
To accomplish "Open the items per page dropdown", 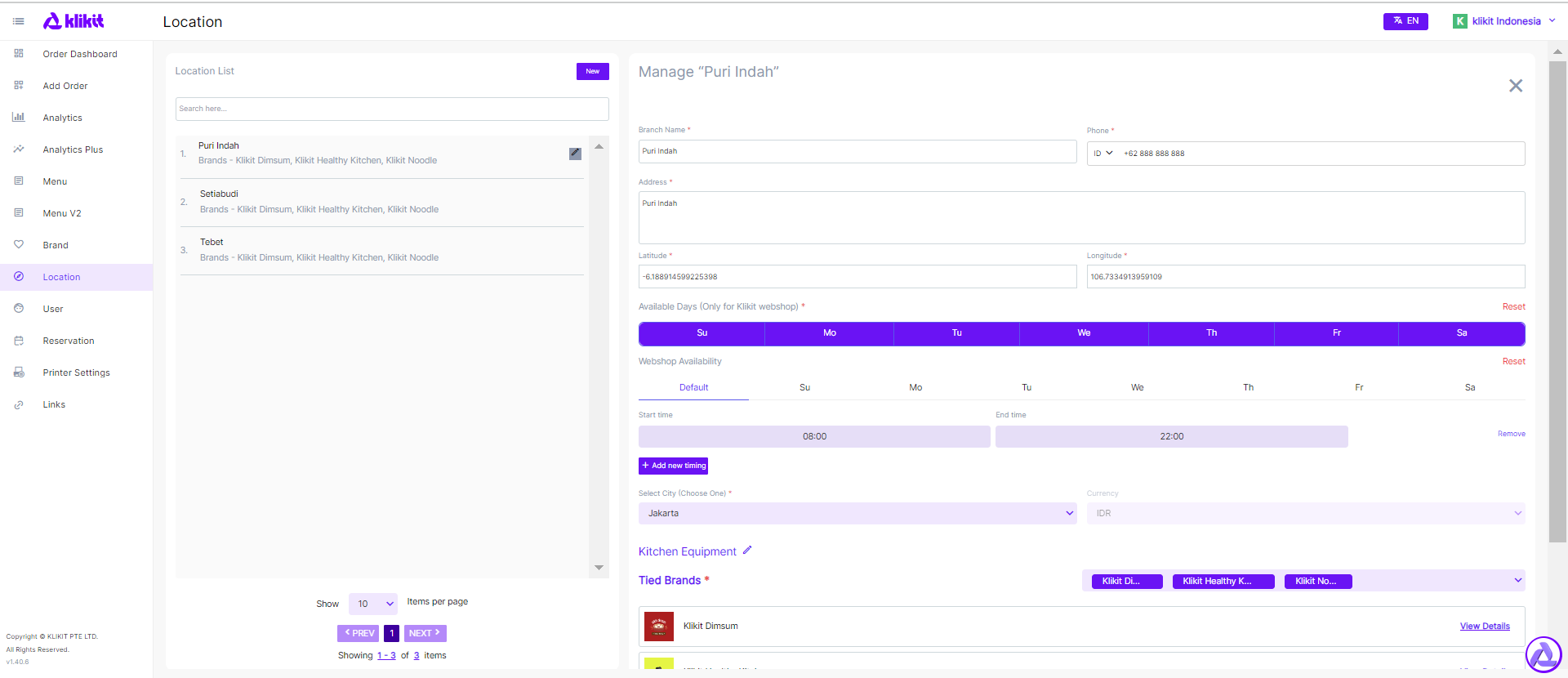I will 373,604.
